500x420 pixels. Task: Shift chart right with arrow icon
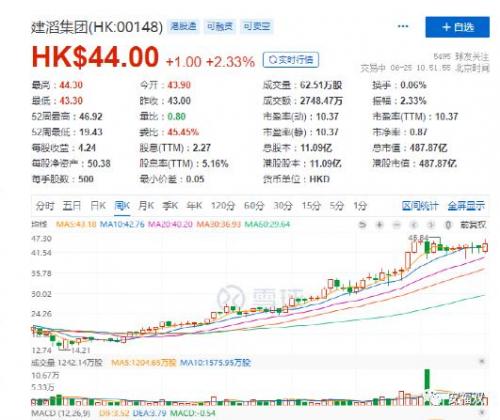(x=431, y=225)
